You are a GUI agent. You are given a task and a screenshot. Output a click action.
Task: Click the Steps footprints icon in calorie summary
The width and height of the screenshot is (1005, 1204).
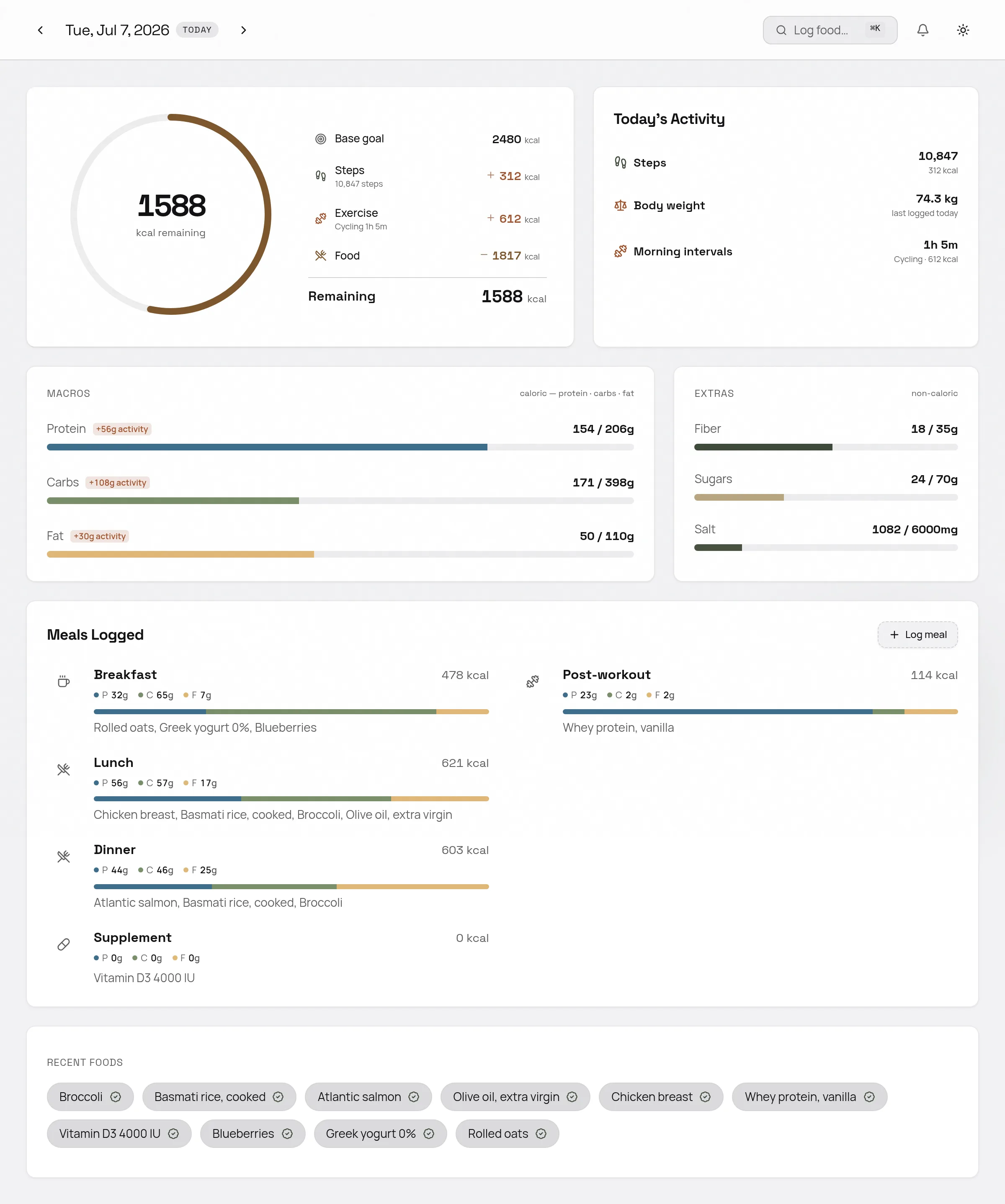[x=321, y=176]
